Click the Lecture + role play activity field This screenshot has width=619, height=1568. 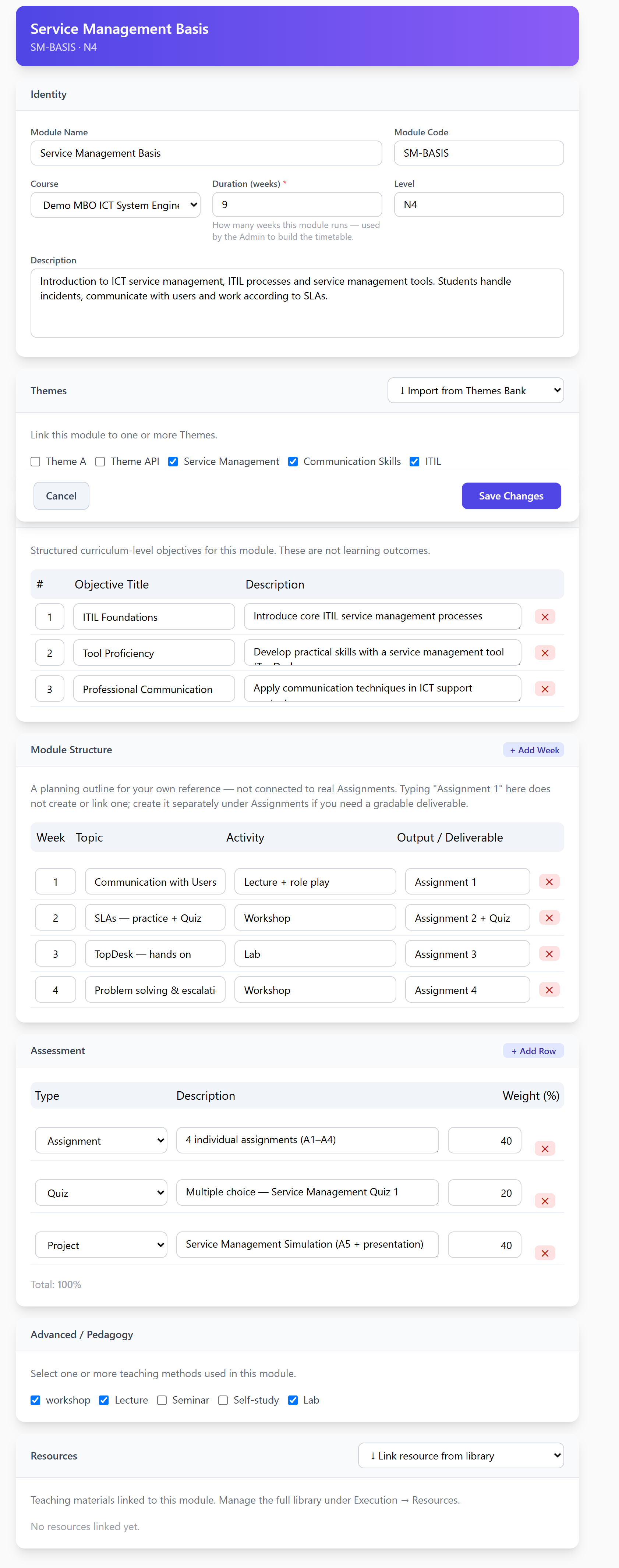coord(315,881)
